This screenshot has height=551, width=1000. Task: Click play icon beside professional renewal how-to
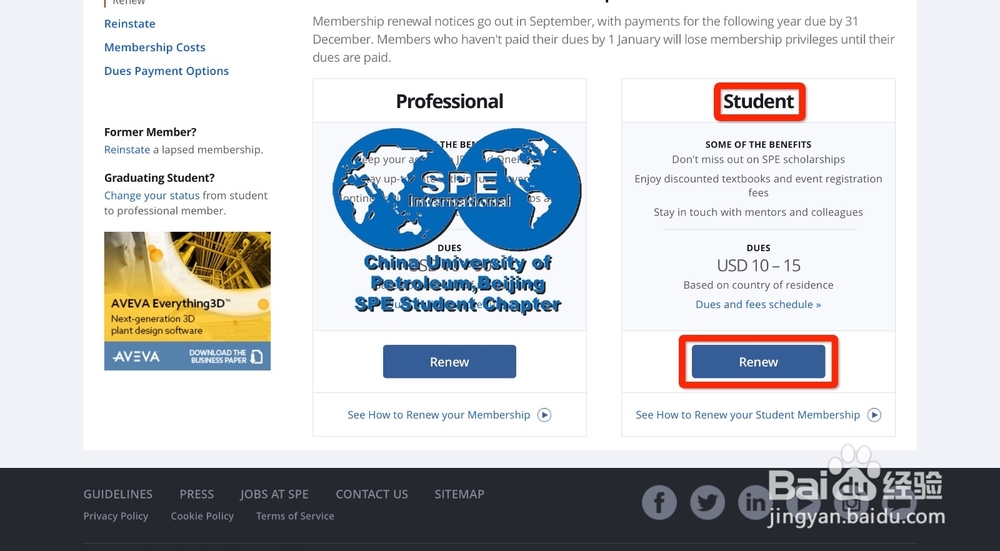coord(545,415)
